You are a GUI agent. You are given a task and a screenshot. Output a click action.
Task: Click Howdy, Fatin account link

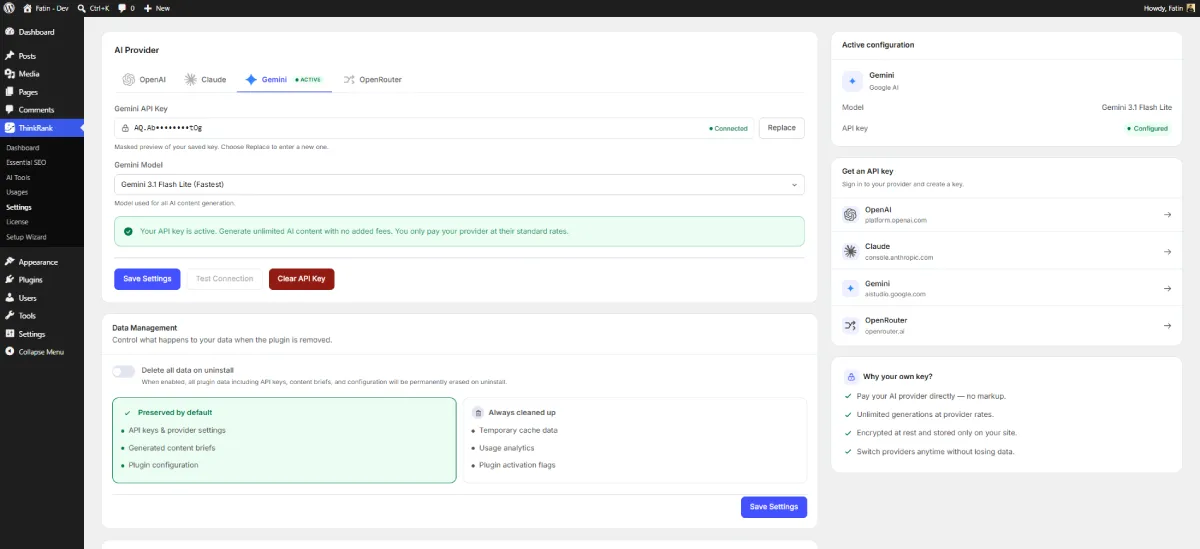(x=1169, y=8)
